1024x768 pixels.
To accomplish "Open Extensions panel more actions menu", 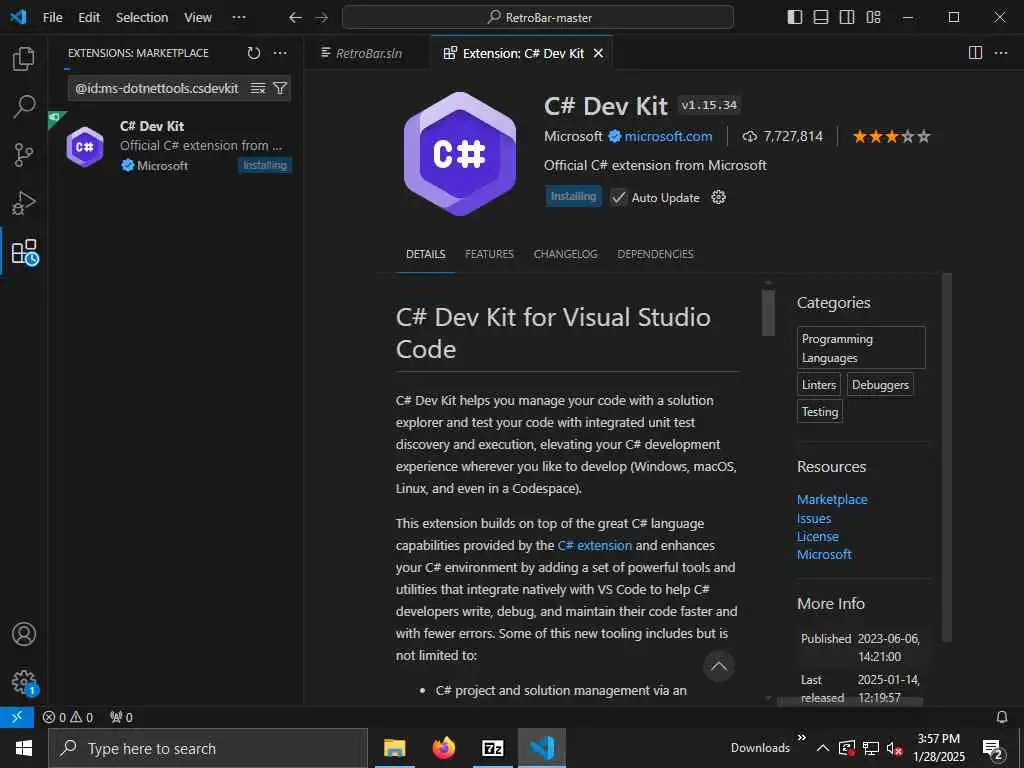I will pyautogui.click(x=280, y=53).
